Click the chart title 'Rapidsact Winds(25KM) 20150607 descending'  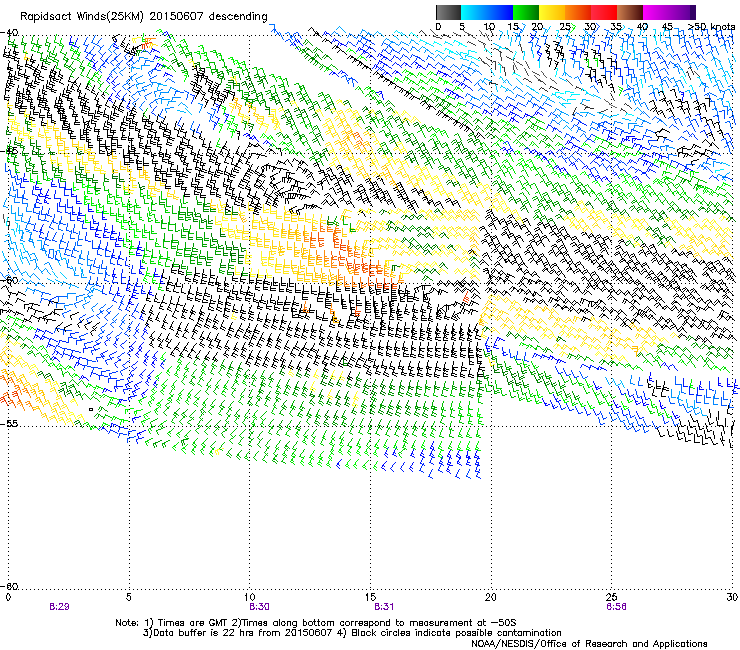click(143, 17)
